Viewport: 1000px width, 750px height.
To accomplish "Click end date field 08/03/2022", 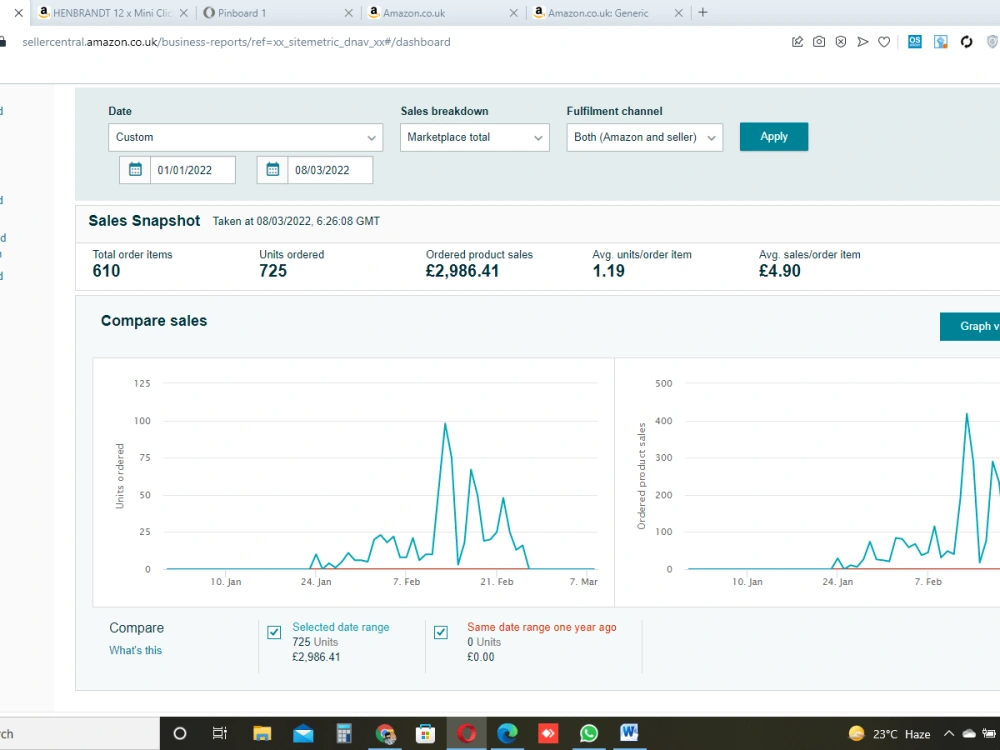I will [x=330, y=170].
